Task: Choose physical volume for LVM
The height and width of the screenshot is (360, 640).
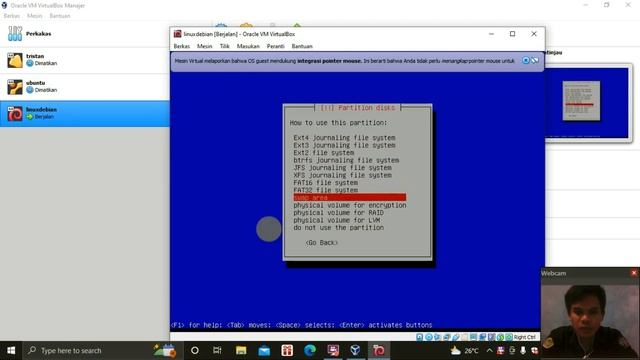Action: (x=337, y=220)
